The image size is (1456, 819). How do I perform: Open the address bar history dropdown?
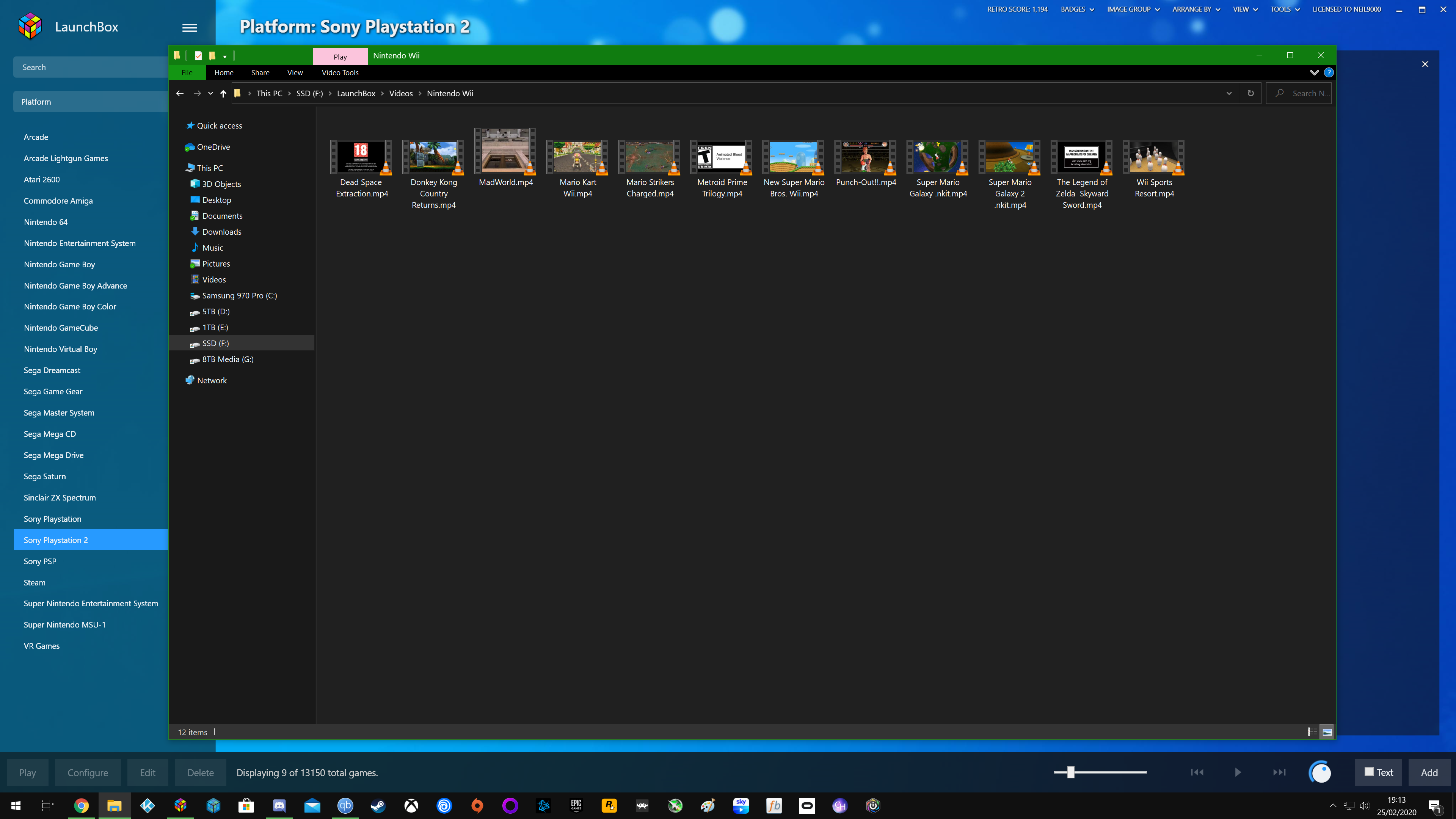point(1229,93)
